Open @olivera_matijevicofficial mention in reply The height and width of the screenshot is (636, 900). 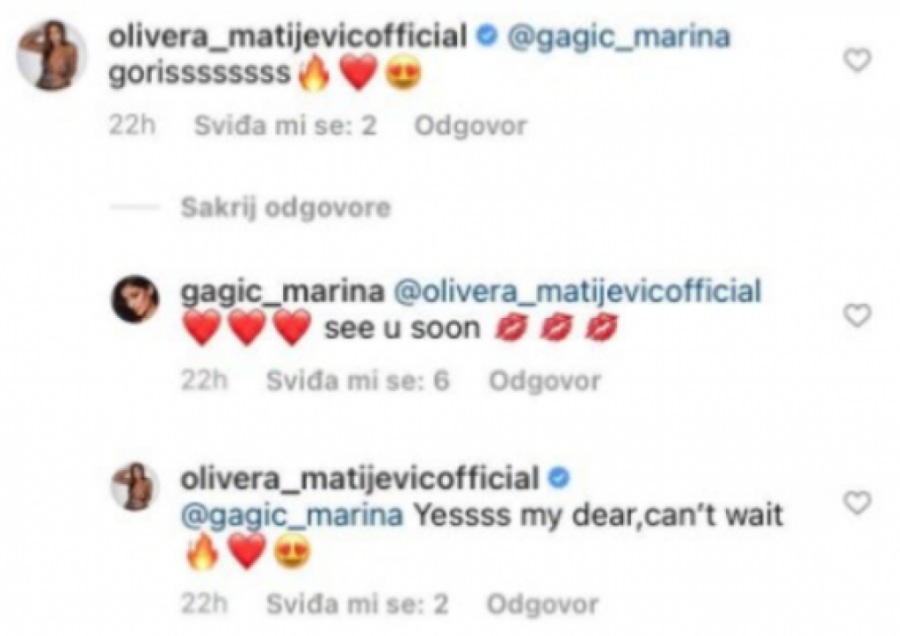coord(577,291)
